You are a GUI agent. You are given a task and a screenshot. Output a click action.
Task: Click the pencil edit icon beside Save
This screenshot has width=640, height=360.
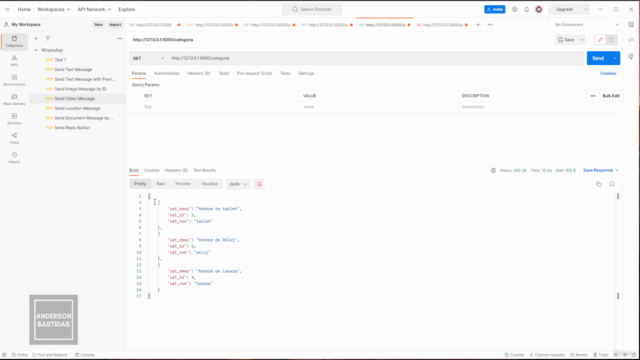(x=600, y=40)
